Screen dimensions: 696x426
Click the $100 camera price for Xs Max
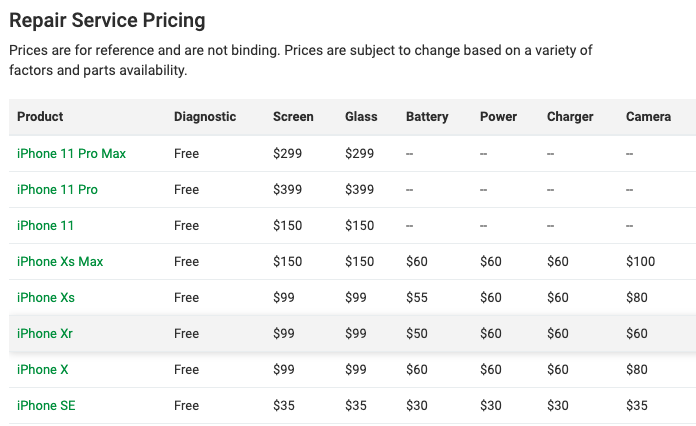pyautogui.click(x=641, y=261)
